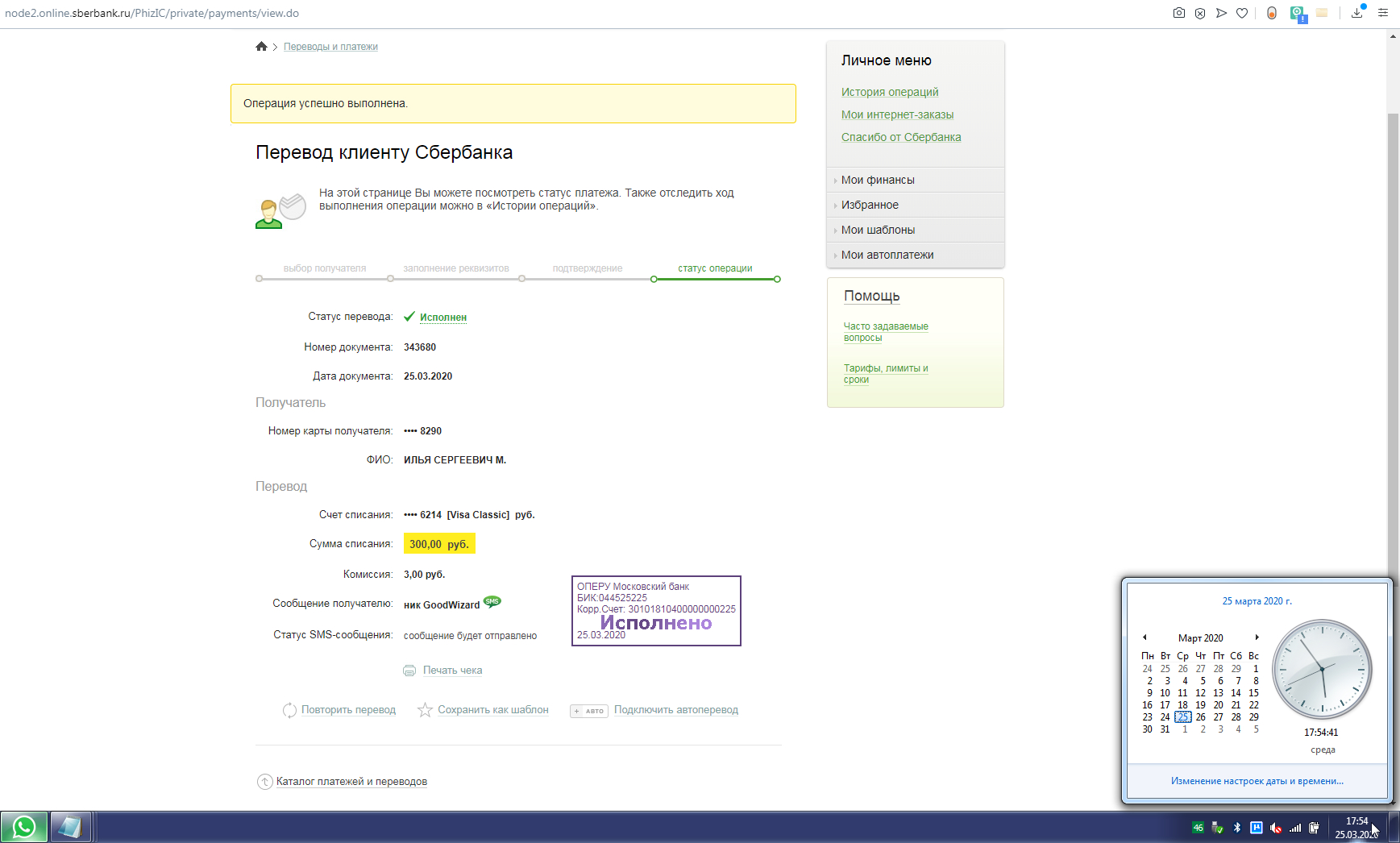Screen dimensions: 1400x843
Task: Expand the Мои автоплатежи menu section
Action: coord(916,255)
